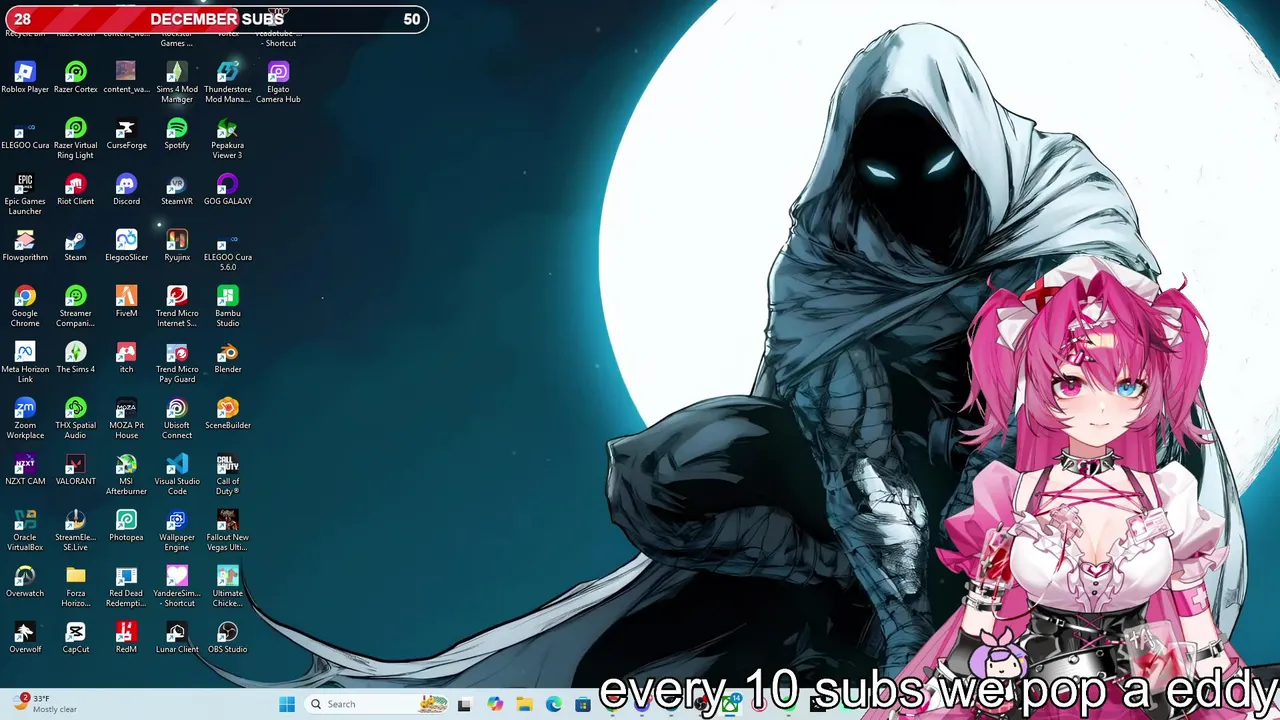This screenshot has width=1280, height=720.
Task: Select the Fallout New Vegas Ultimate icon
Action: pos(228,530)
